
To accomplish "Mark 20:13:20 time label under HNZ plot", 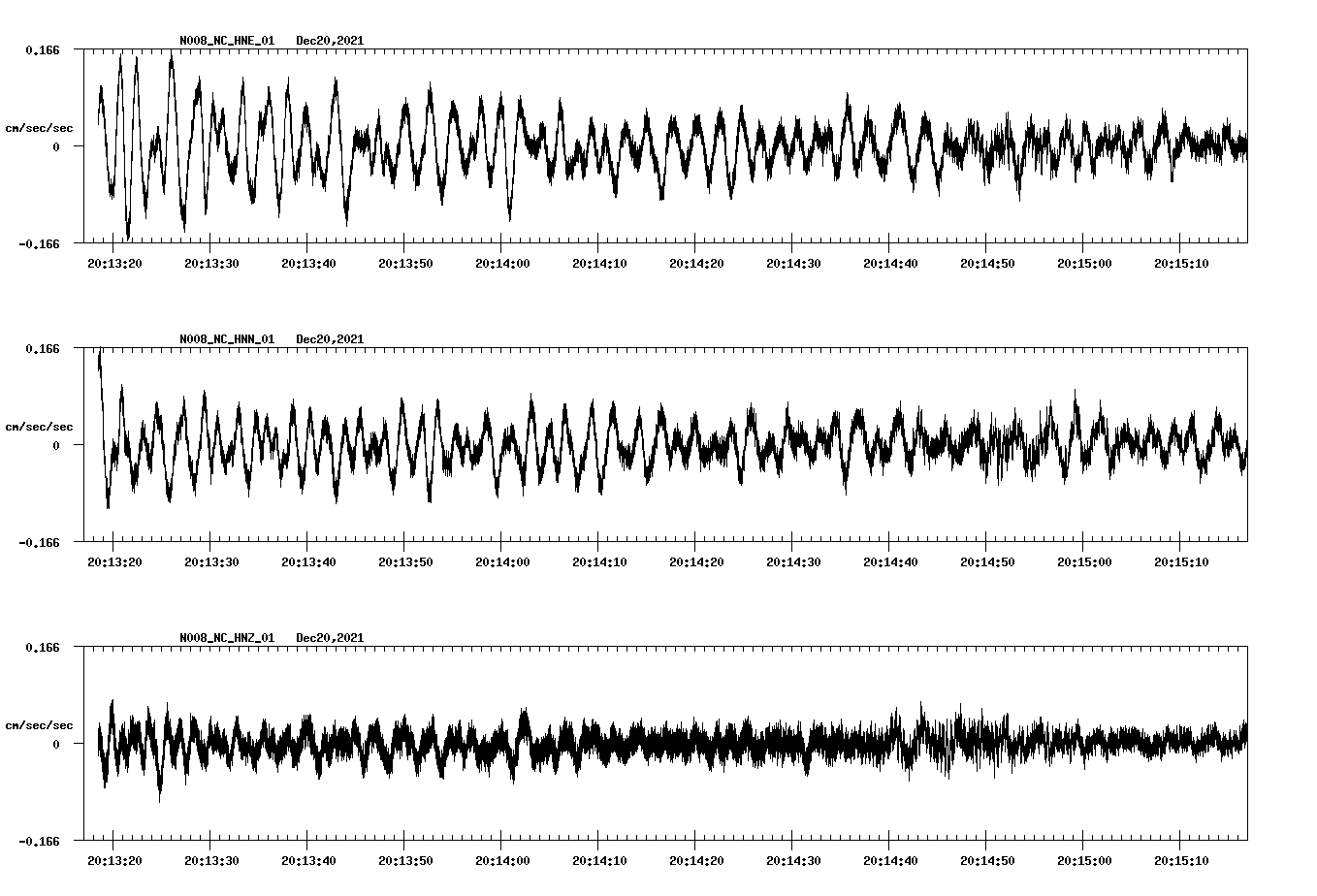I will click(x=114, y=861).
